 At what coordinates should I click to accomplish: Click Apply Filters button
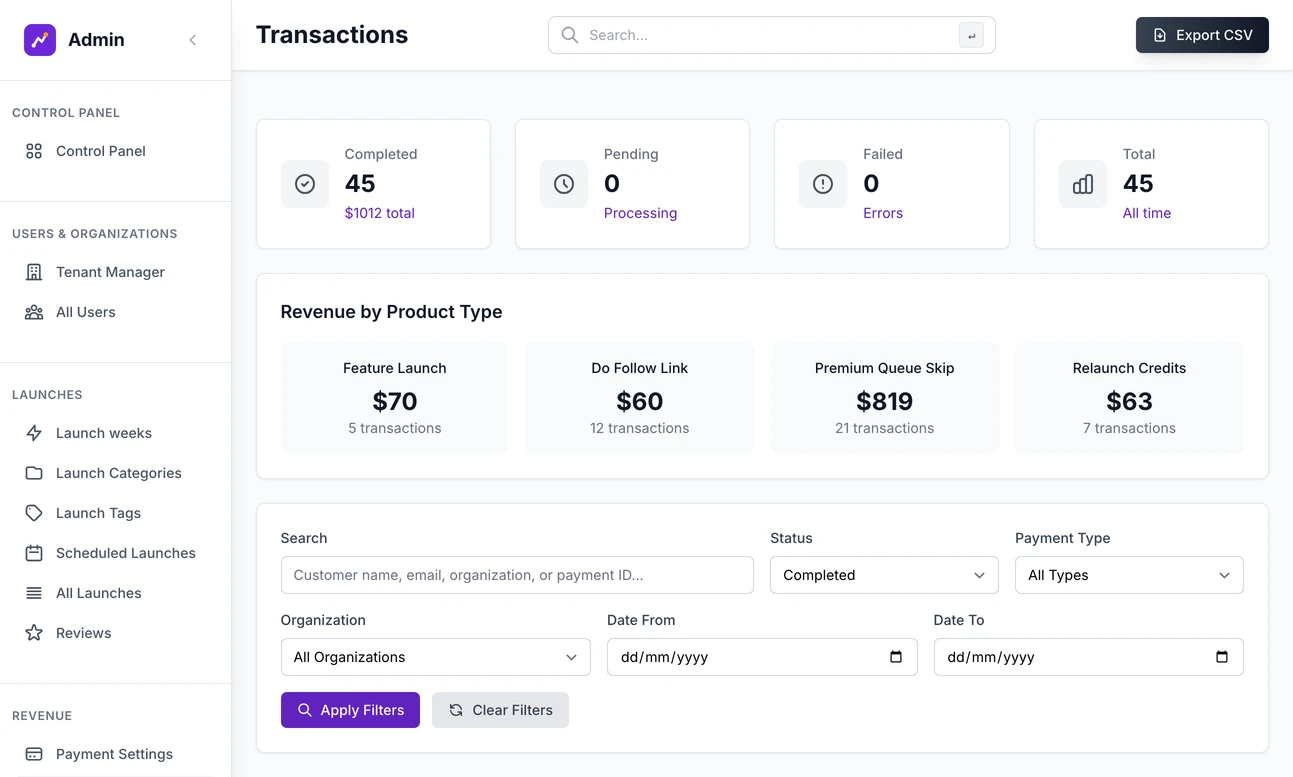(x=350, y=710)
